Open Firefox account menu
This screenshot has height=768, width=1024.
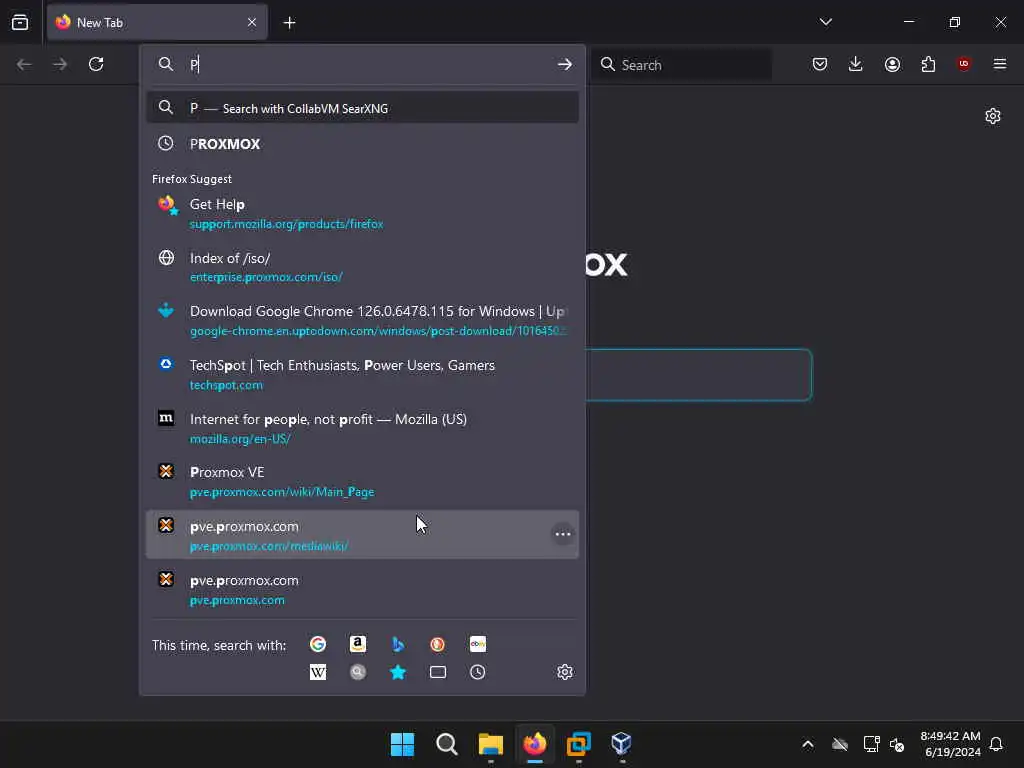point(892,64)
